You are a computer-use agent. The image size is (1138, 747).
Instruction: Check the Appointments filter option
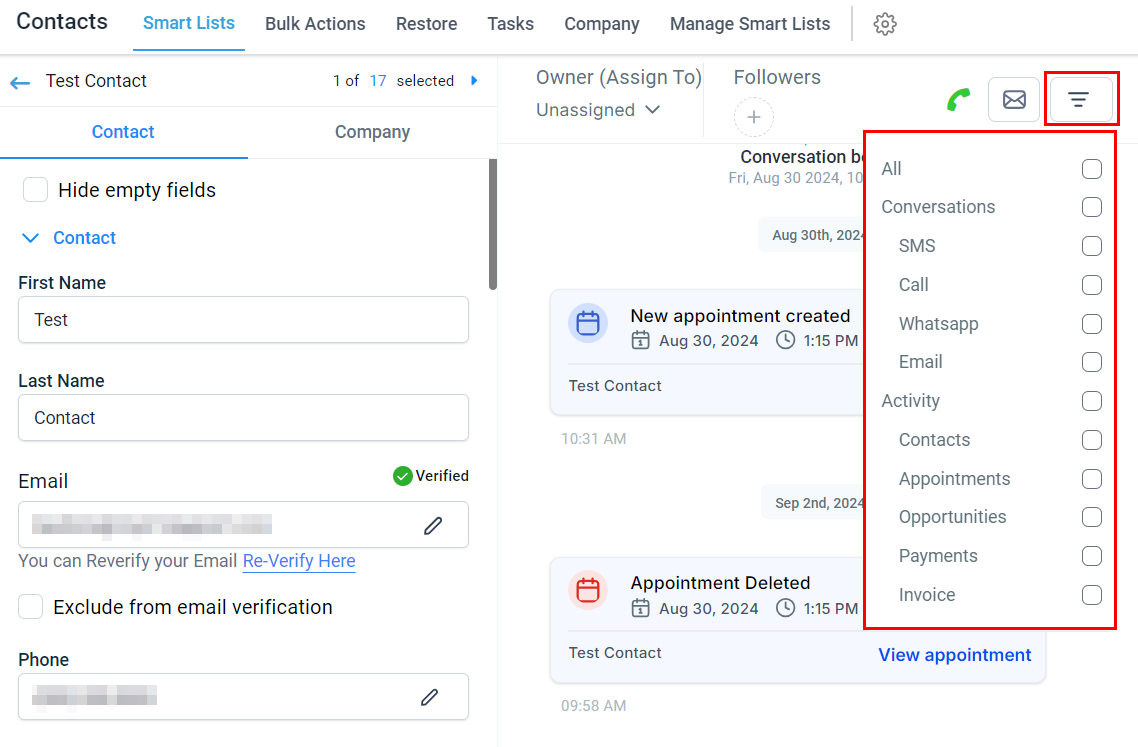pos(1092,479)
